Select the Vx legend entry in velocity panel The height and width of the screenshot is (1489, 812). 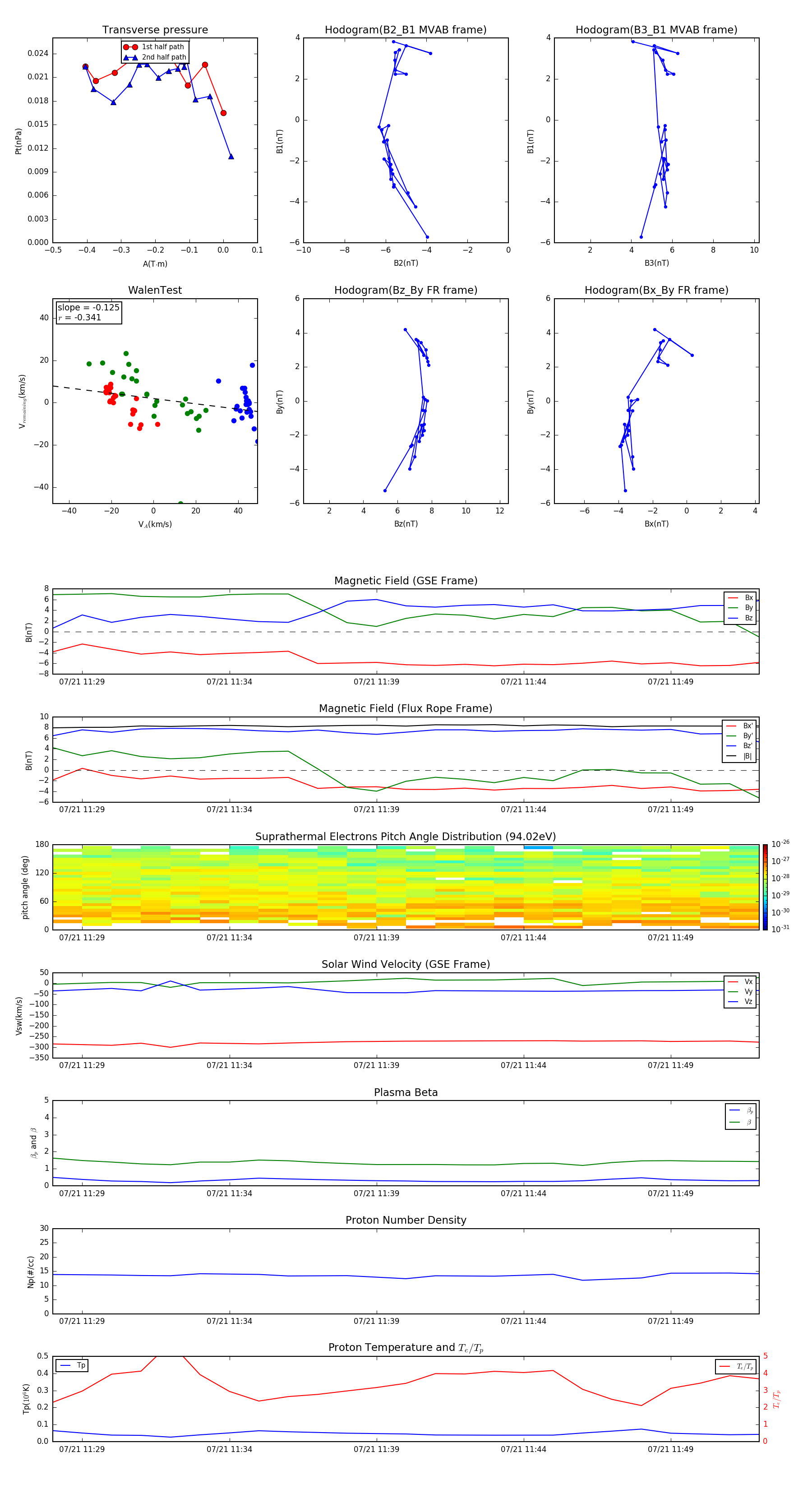(740, 981)
